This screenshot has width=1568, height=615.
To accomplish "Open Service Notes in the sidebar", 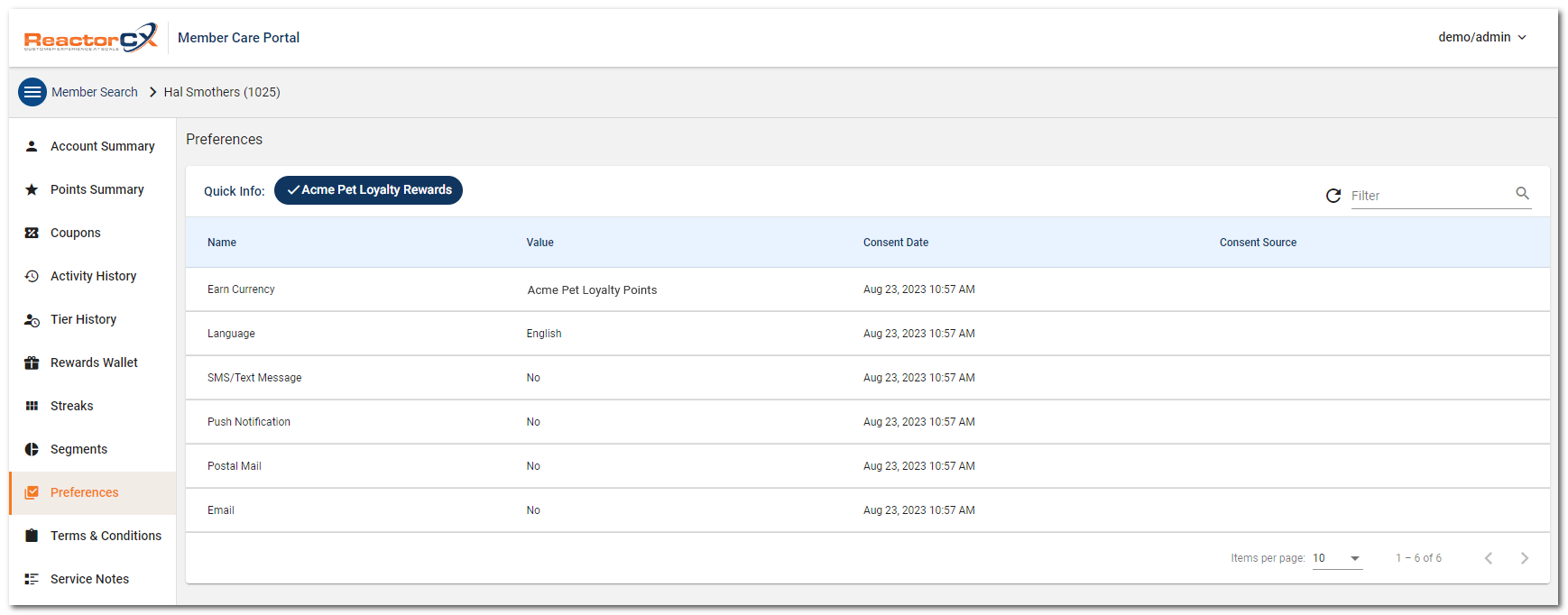I will click(89, 579).
